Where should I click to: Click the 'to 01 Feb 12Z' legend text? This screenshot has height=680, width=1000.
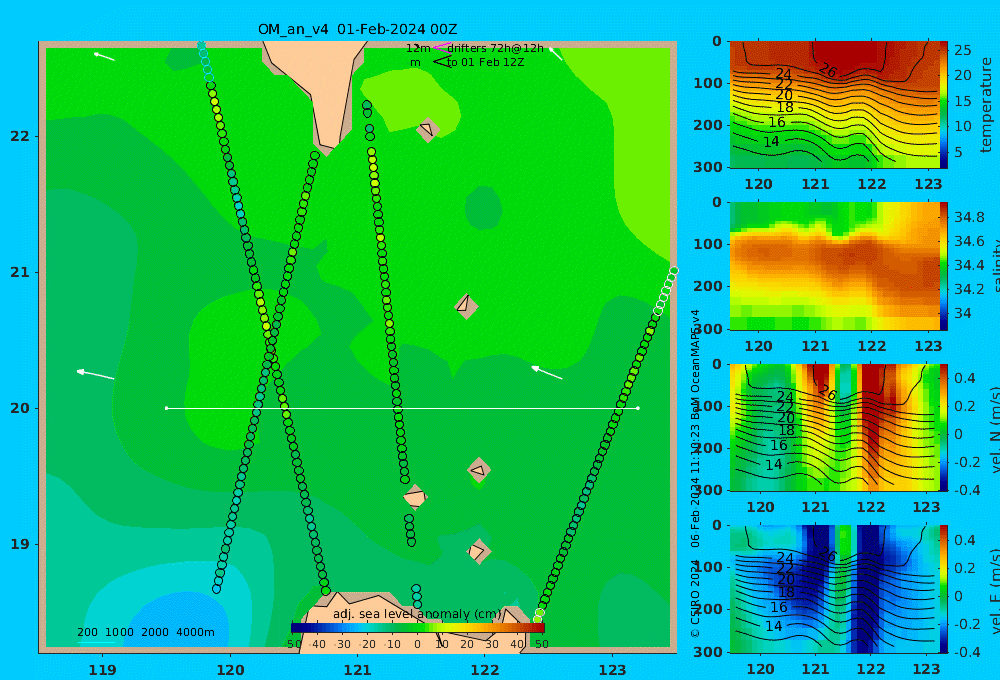click(x=486, y=62)
